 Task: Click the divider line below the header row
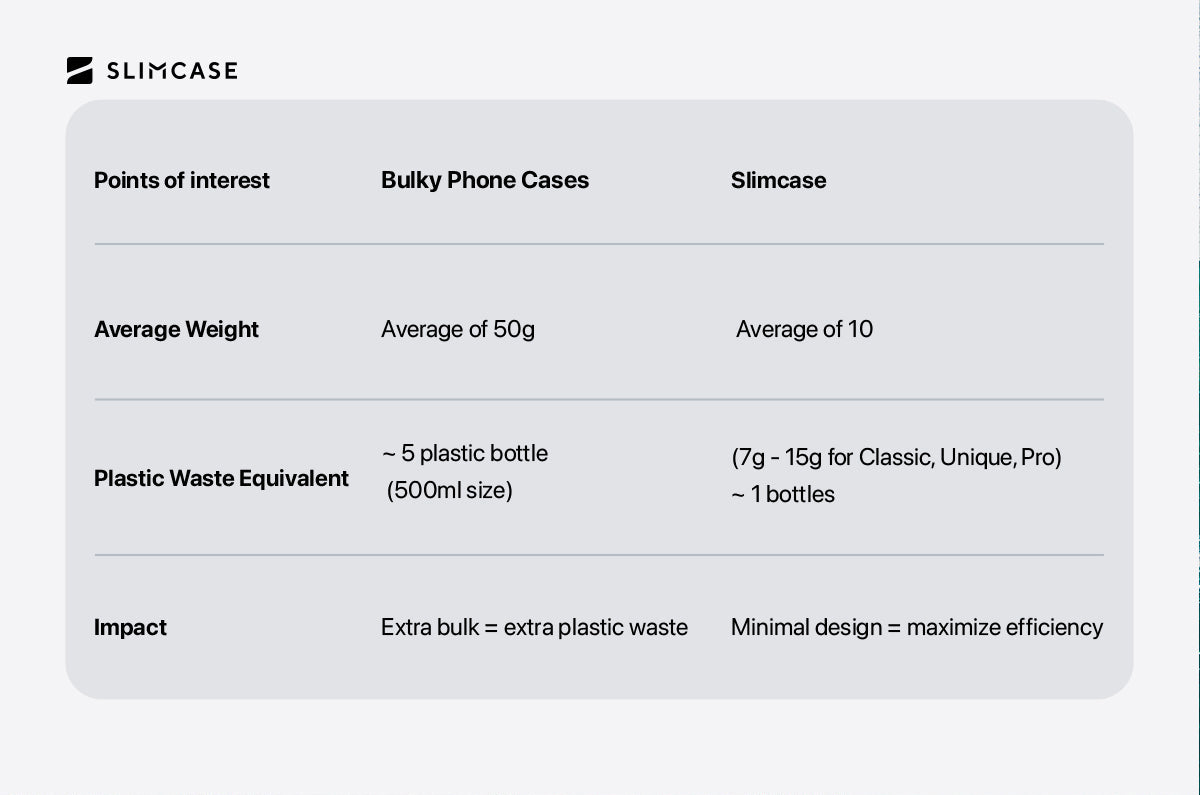tap(599, 244)
